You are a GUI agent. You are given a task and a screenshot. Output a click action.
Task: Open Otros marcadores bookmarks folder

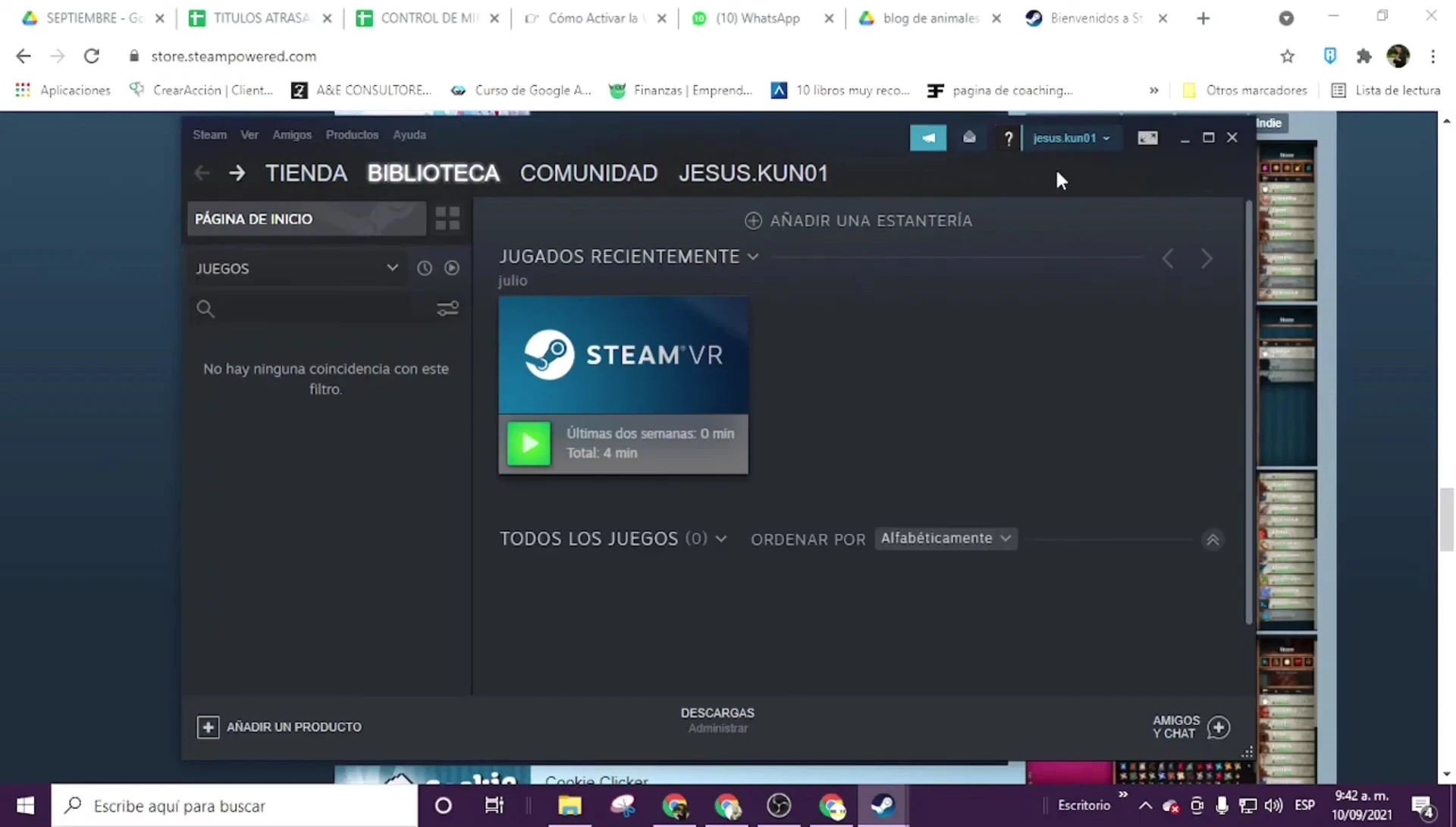pyautogui.click(x=1244, y=90)
